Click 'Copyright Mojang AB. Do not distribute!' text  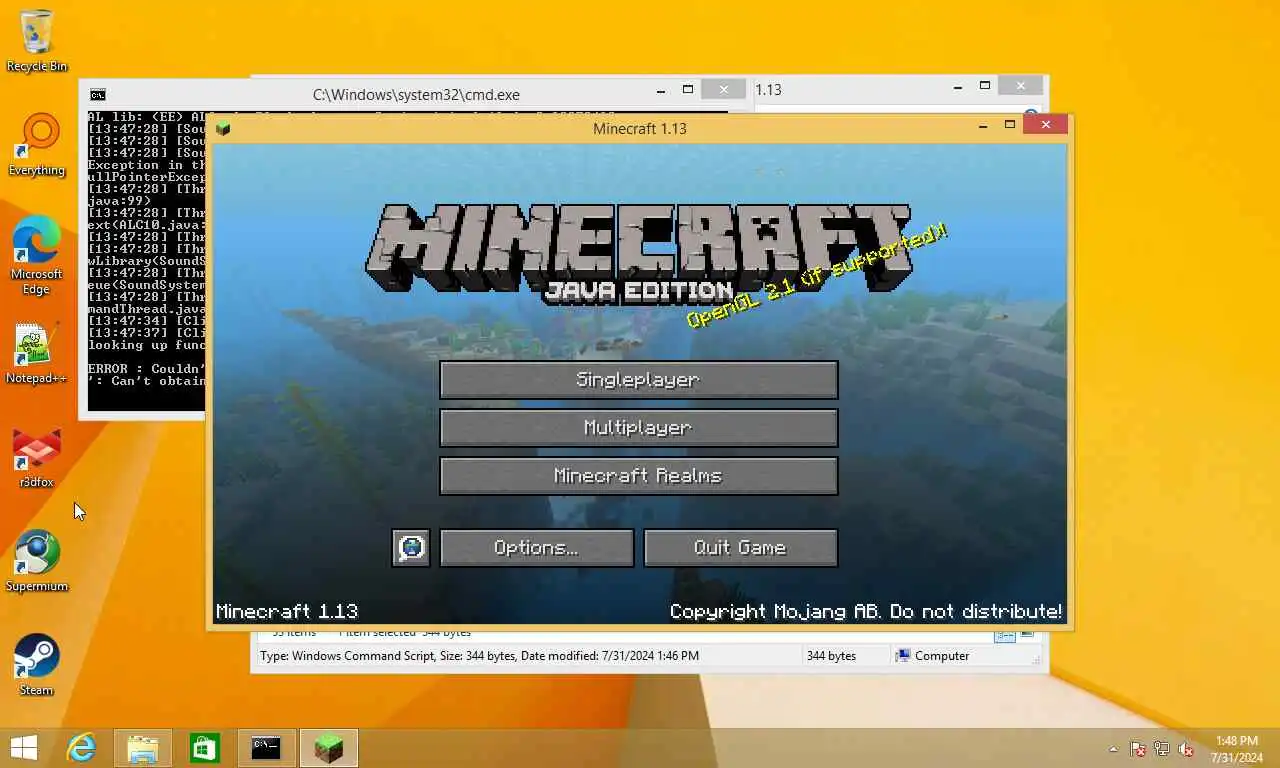click(866, 611)
